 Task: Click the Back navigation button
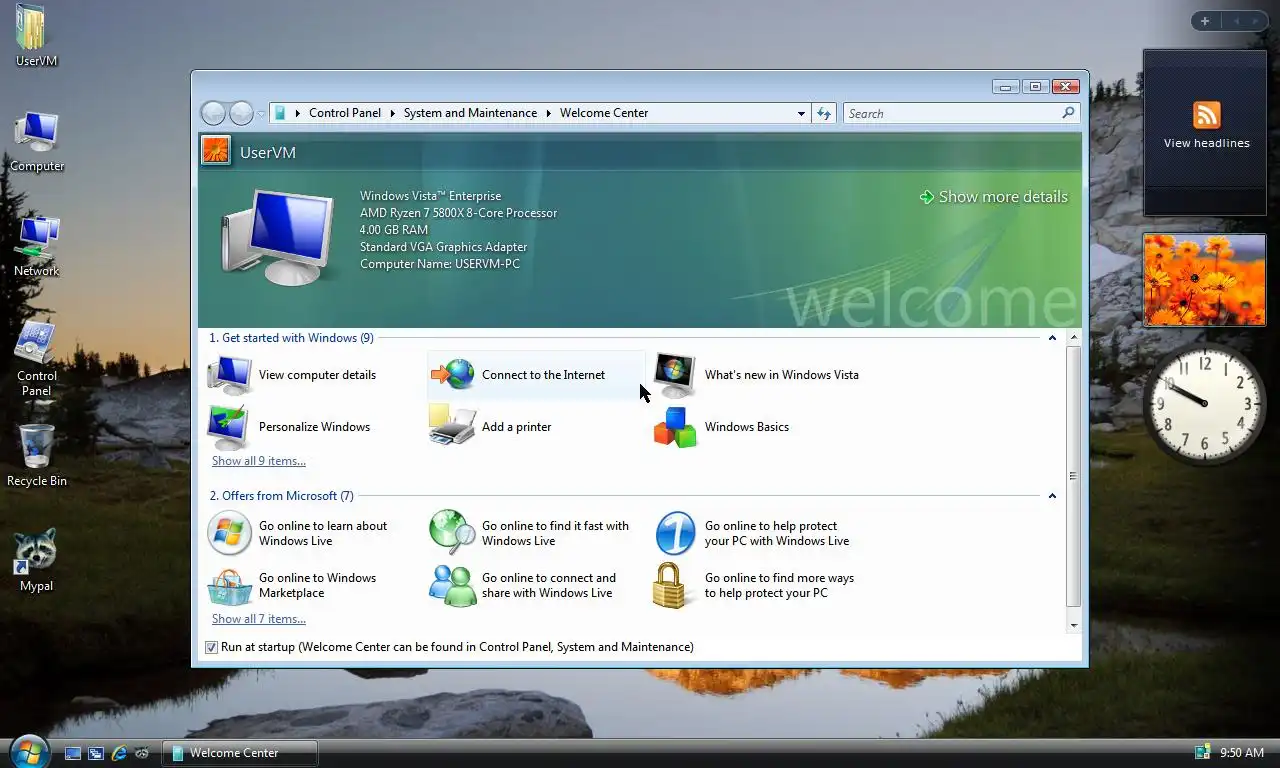(x=213, y=113)
